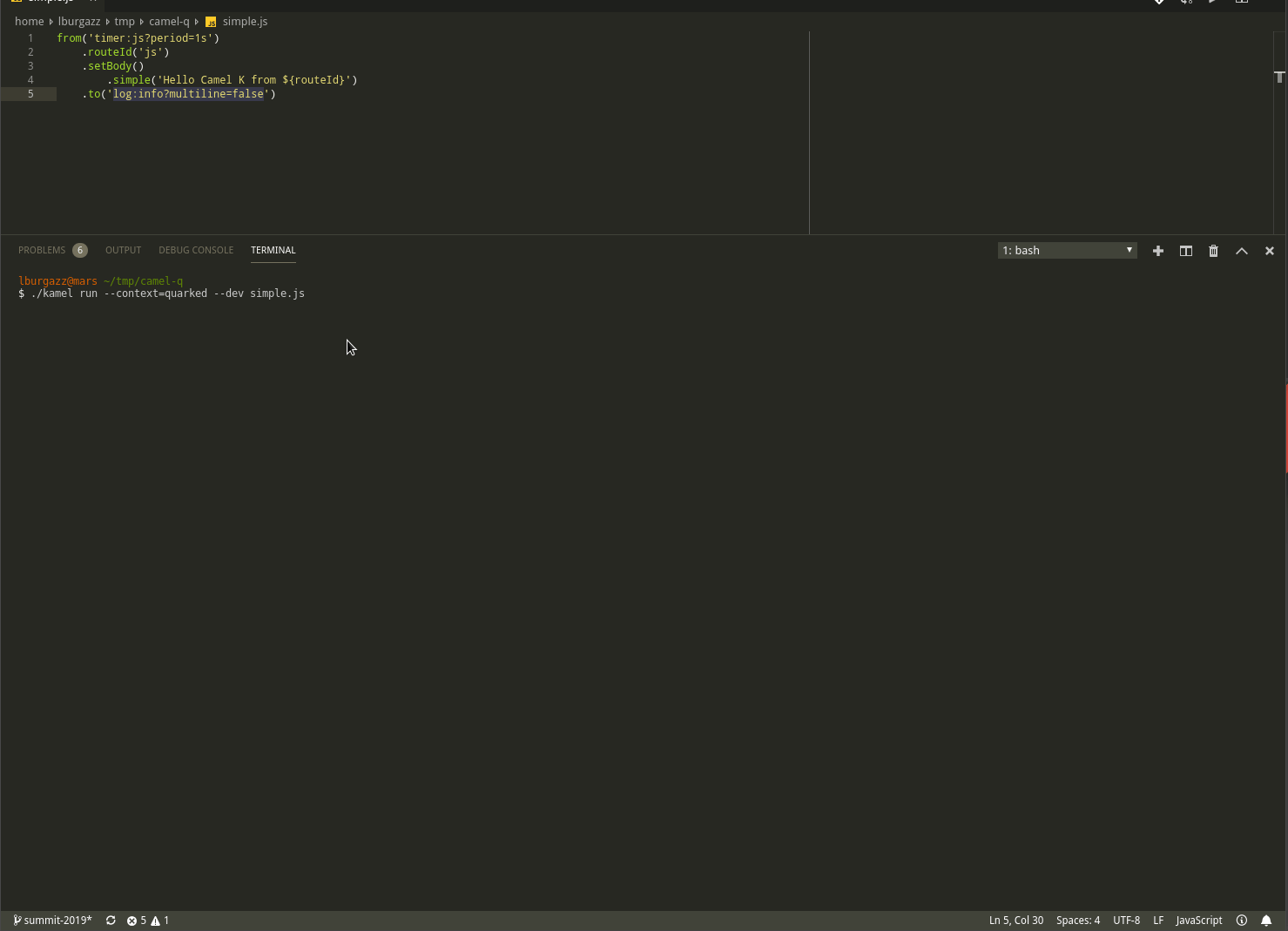
Task: Run the debug/launch icon in the top toolbar
Action: pos(1212,2)
